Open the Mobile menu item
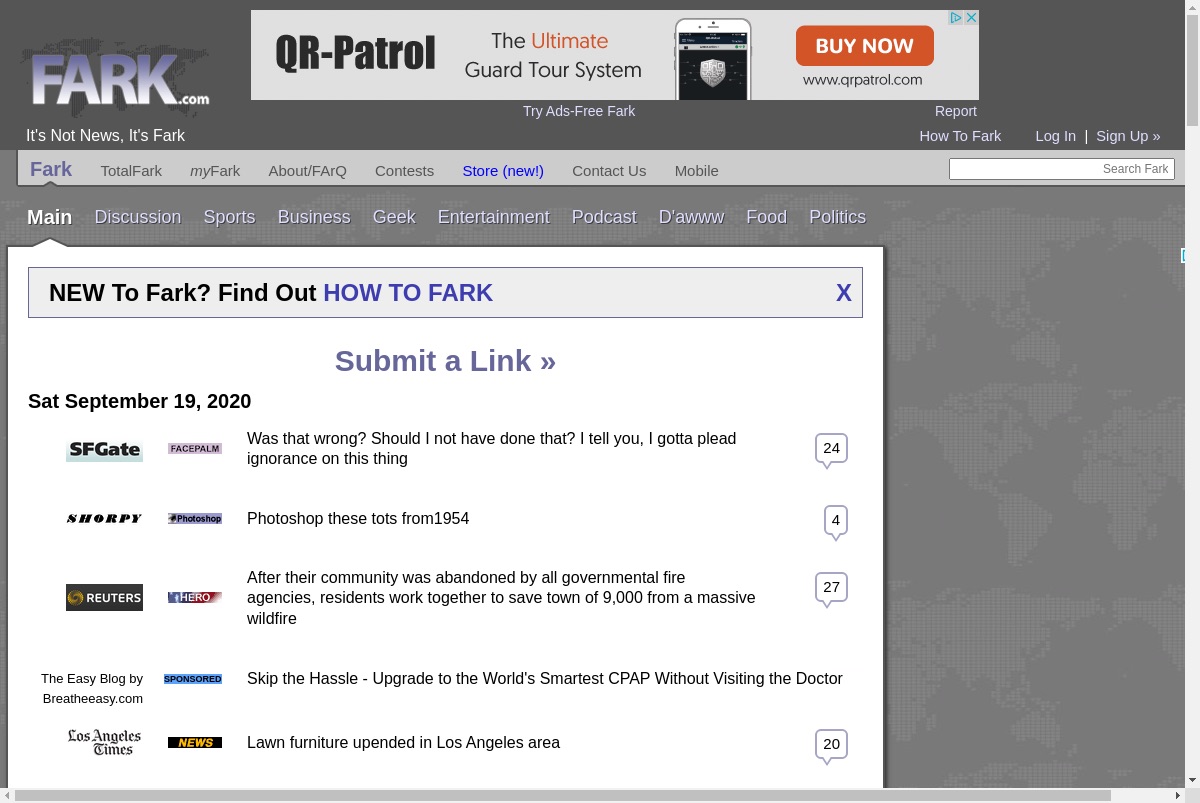This screenshot has height=803, width=1200. [x=696, y=171]
